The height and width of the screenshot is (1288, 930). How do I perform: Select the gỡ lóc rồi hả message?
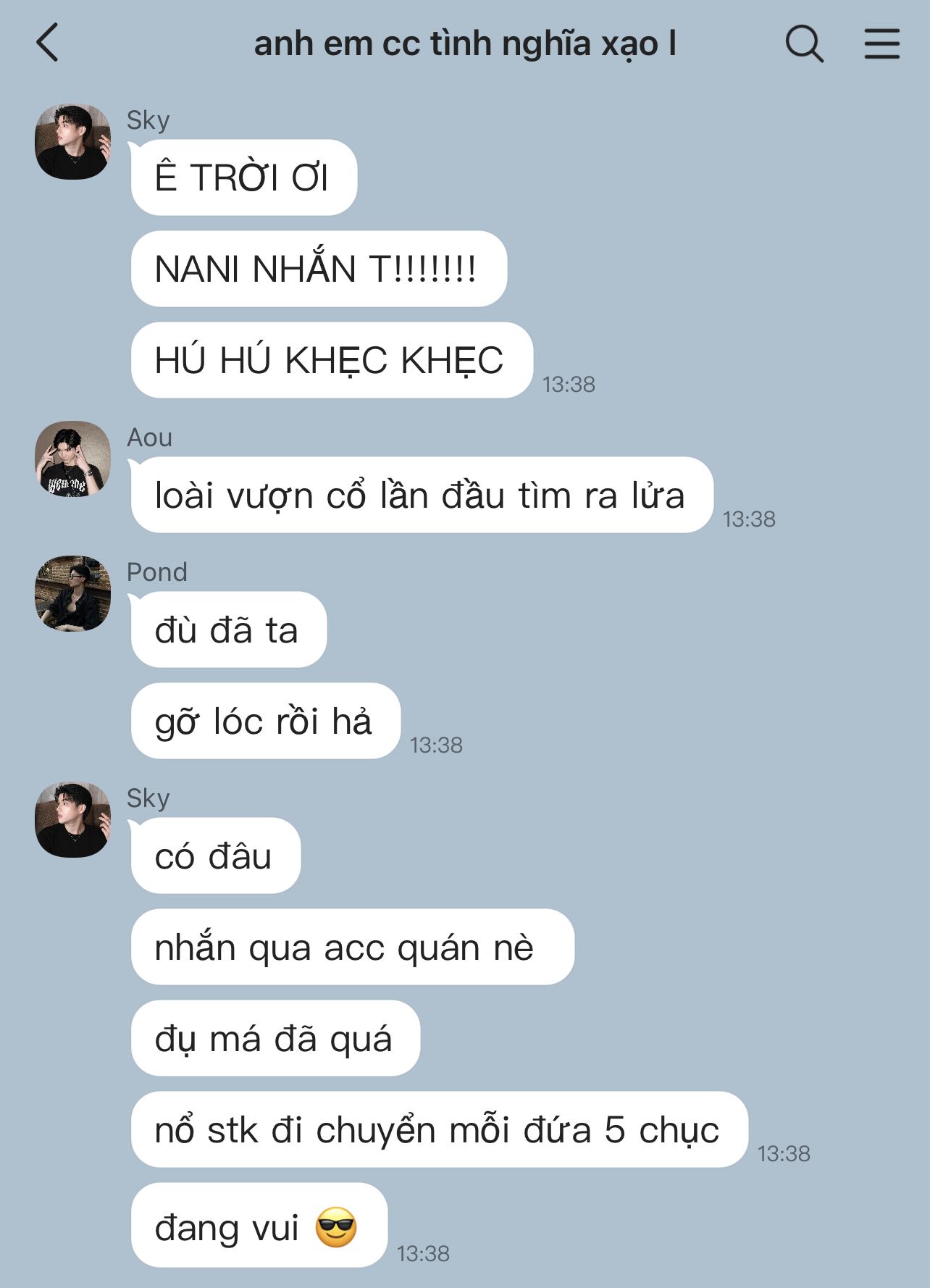[265, 721]
